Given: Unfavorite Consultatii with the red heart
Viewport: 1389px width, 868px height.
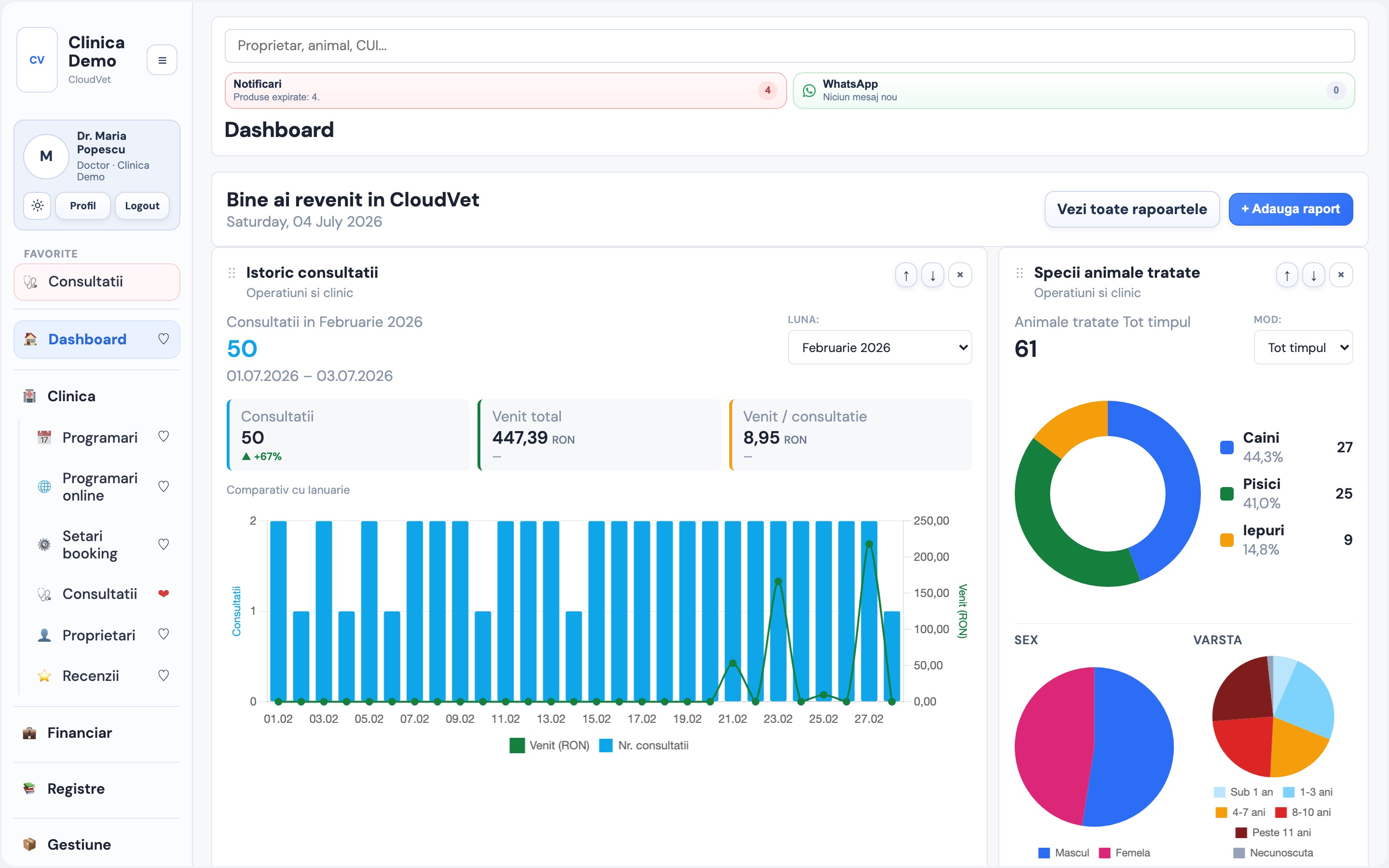Looking at the screenshot, I should 163,594.
